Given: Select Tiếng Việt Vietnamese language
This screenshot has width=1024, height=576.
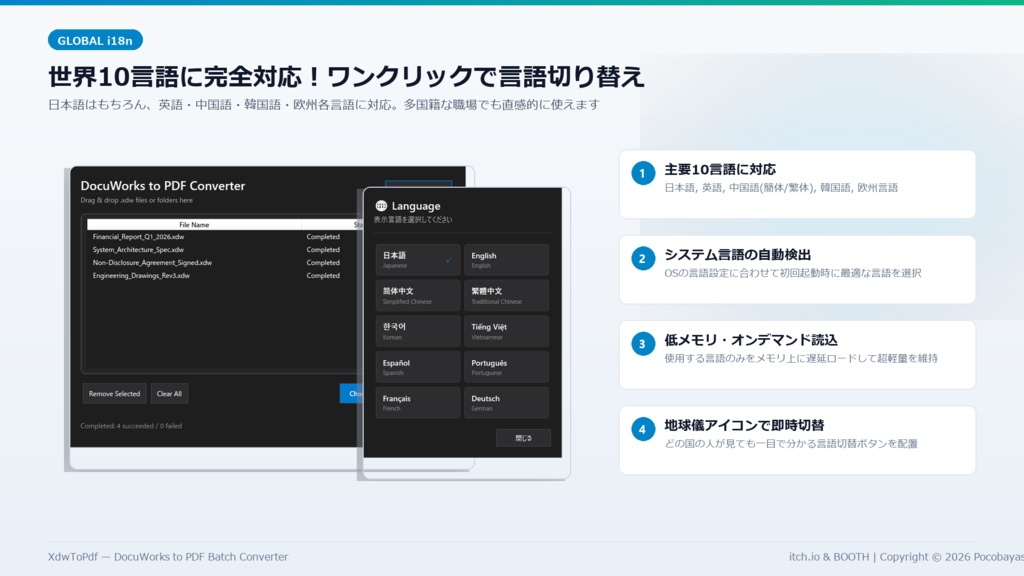Looking at the screenshot, I should click(506, 331).
